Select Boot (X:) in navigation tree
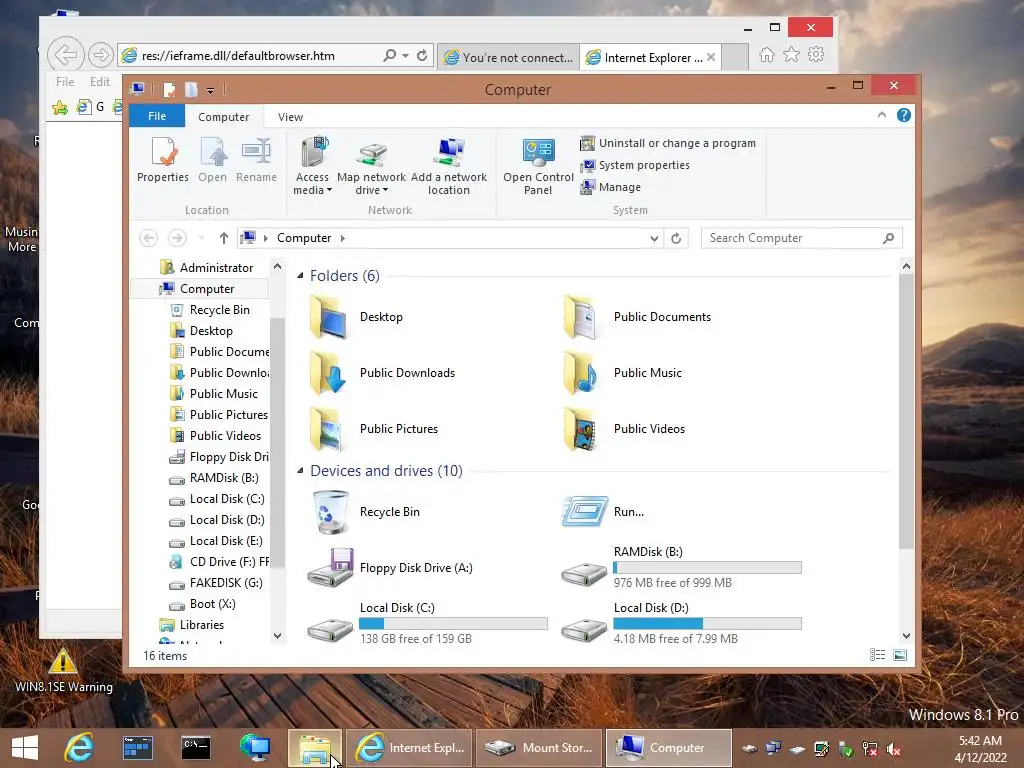Screen dimensions: 1024x768 tap(202, 603)
